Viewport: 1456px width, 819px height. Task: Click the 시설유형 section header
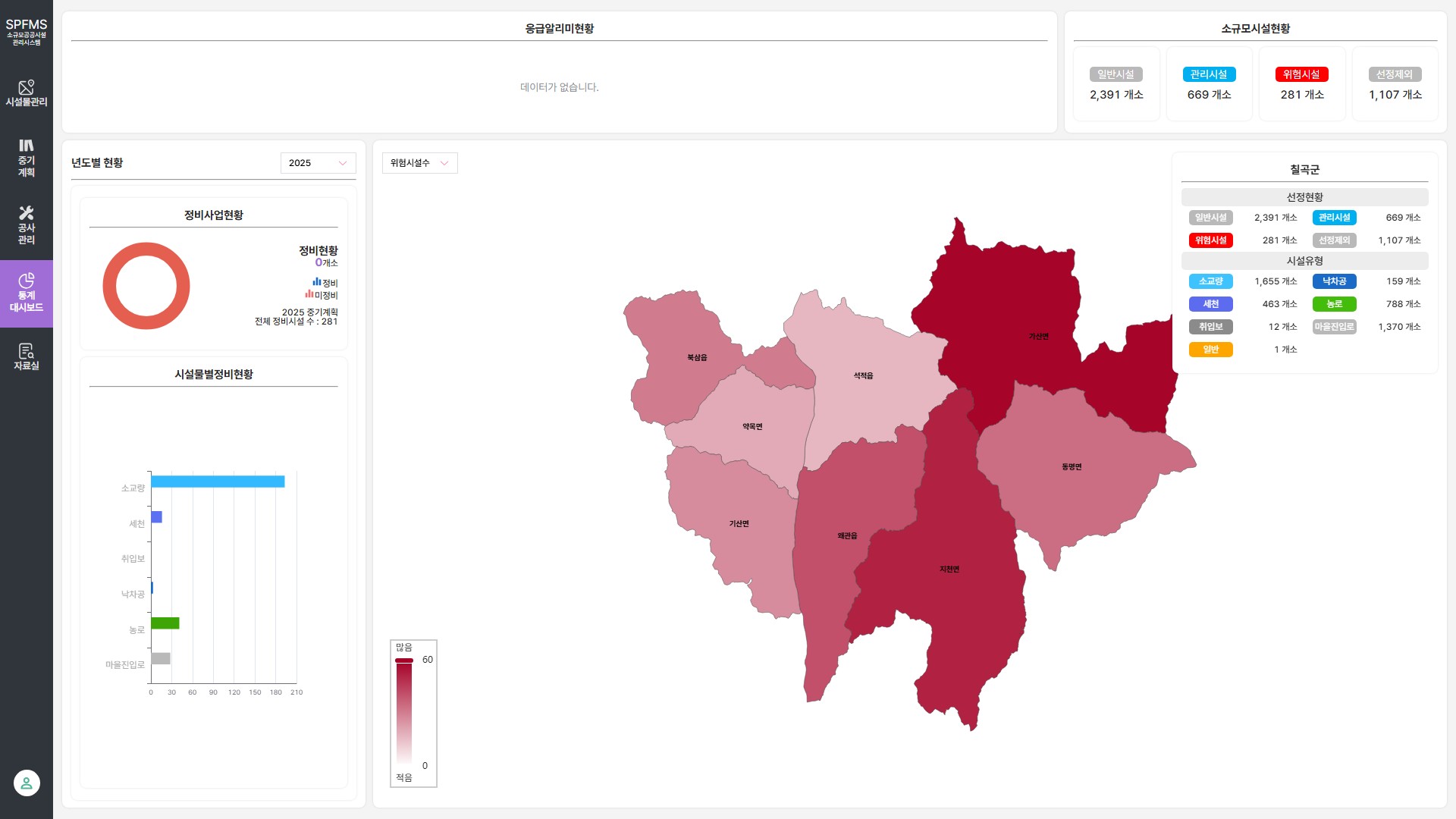(1304, 261)
